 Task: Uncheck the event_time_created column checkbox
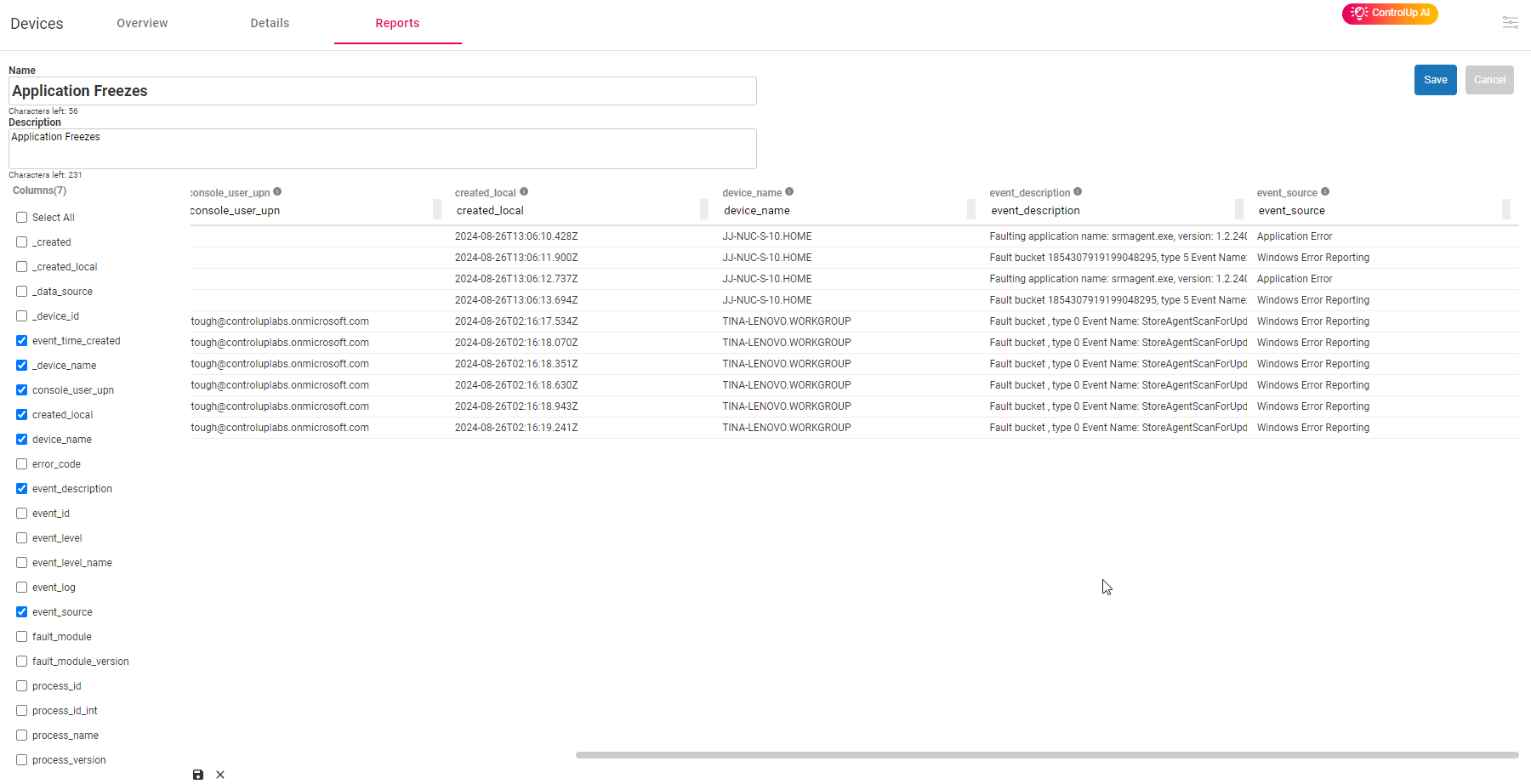coord(22,341)
